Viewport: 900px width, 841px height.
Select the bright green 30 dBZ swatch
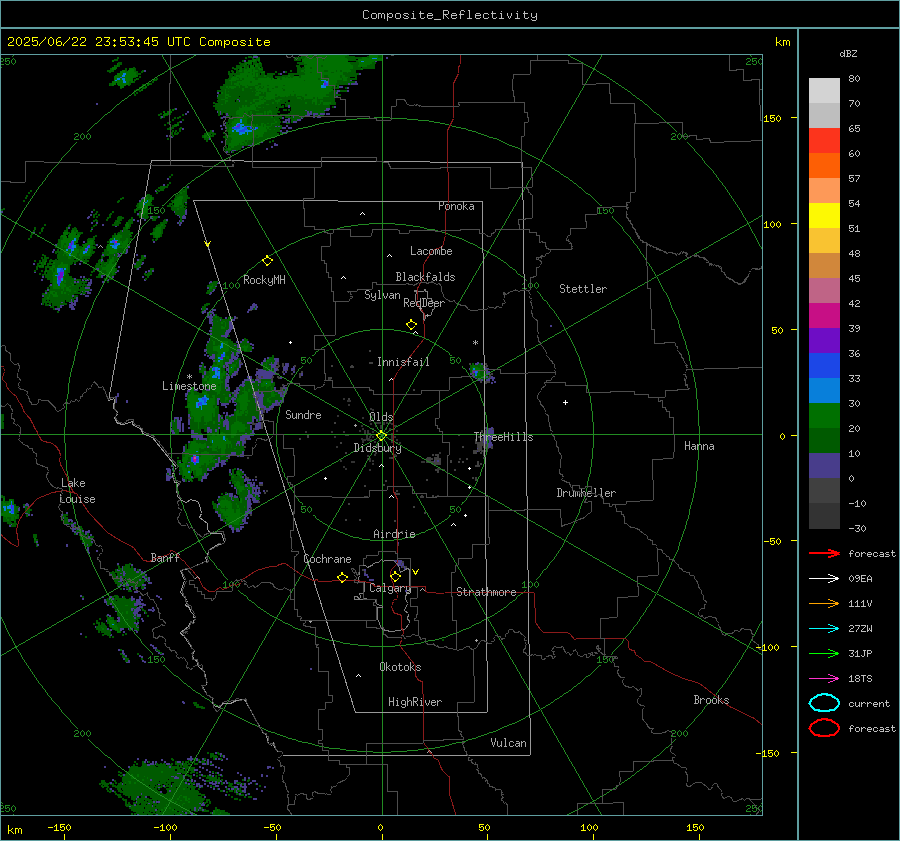pos(824,415)
